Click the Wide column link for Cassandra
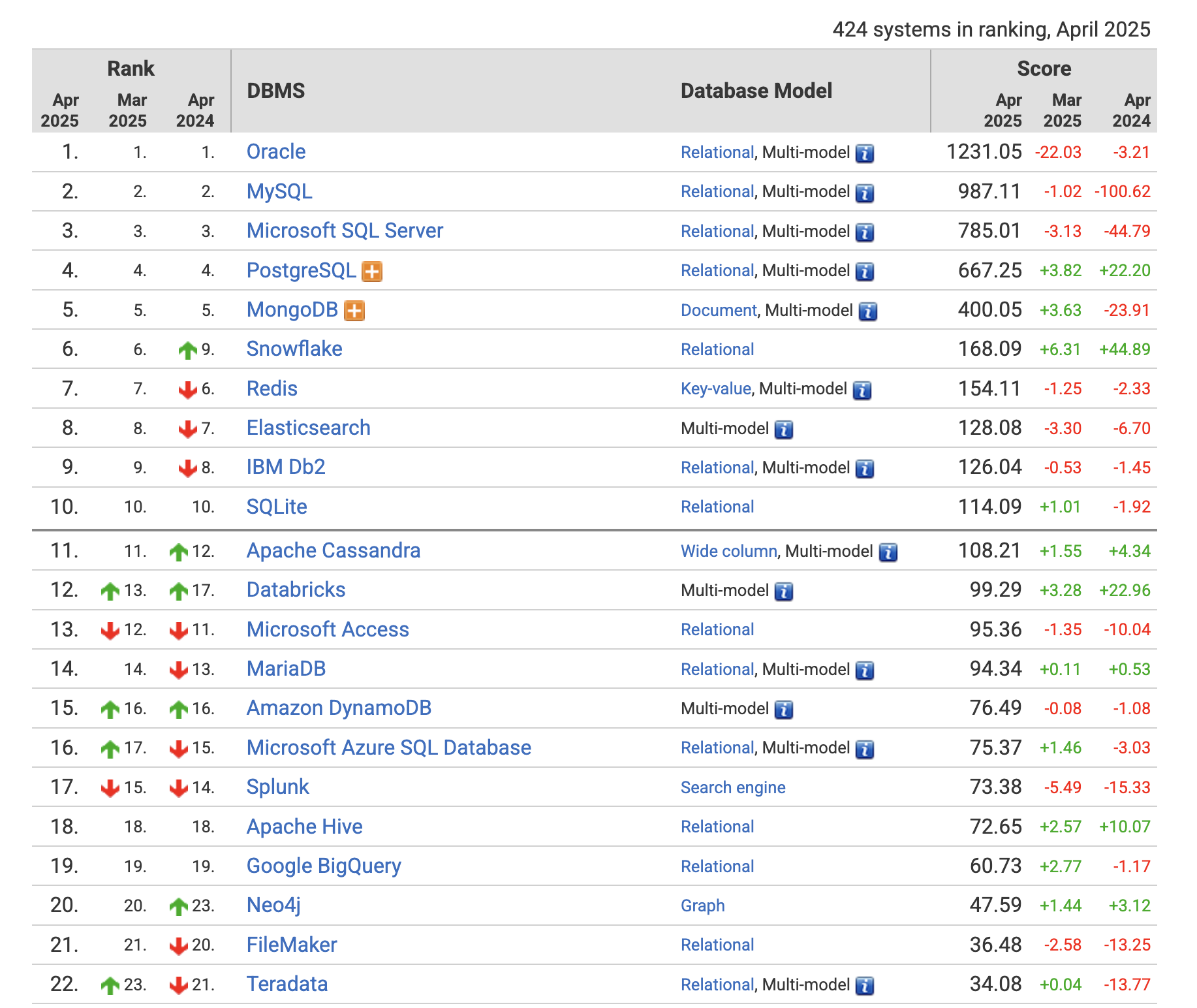 tap(729, 551)
